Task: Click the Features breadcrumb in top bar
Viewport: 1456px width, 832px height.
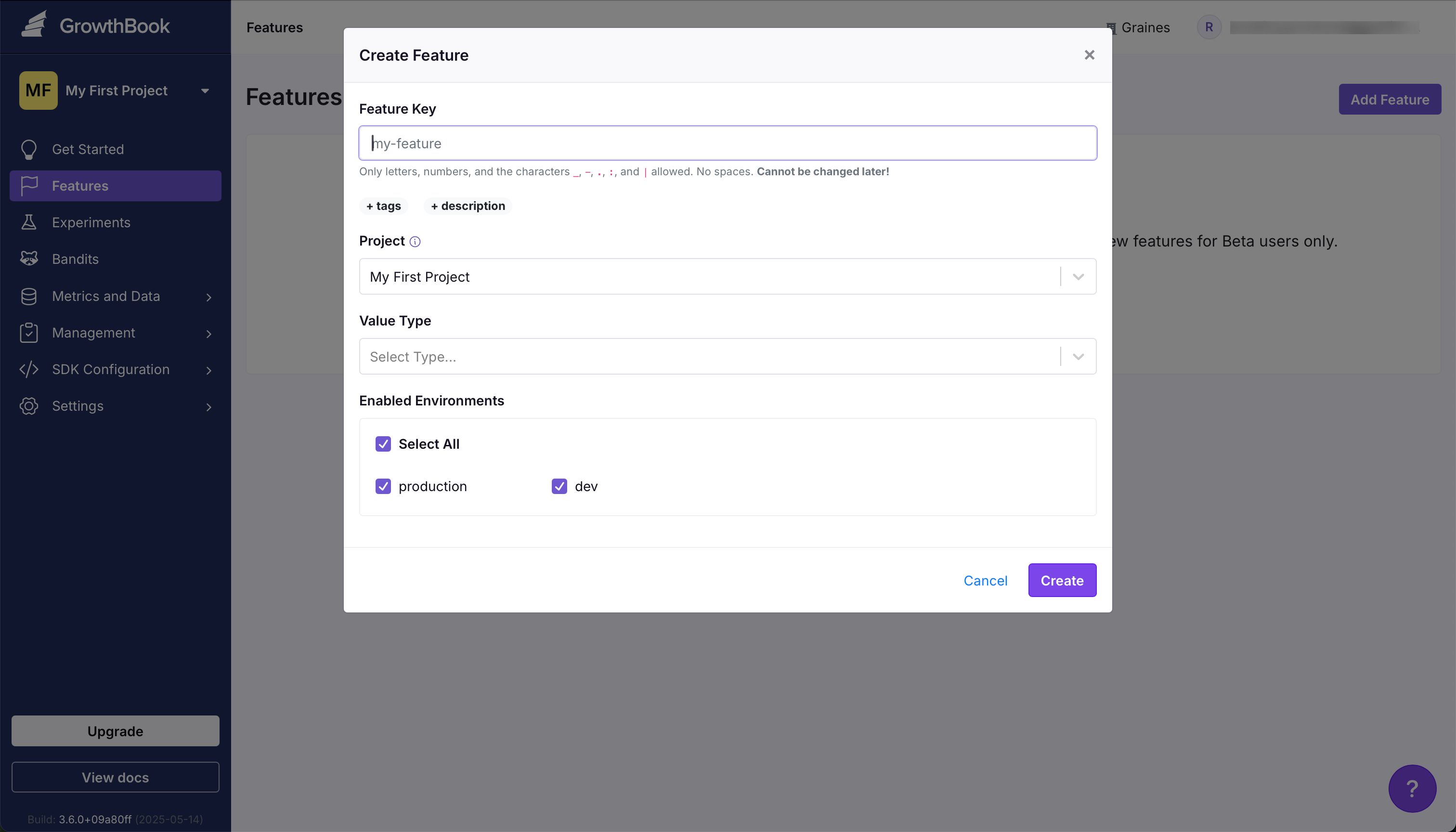Action: (274, 27)
